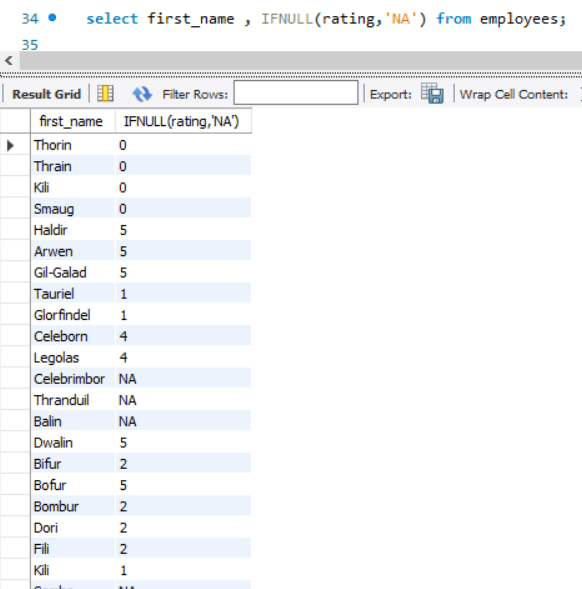Click the rating 4 cell for Legolas
This screenshot has height=589, width=582.
(x=183, y=357)
